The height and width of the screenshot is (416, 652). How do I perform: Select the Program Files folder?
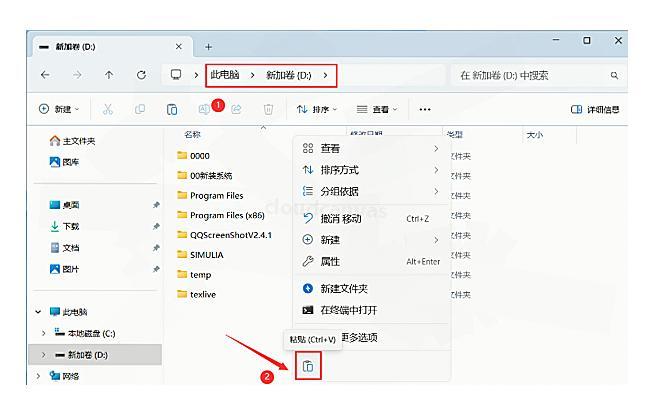(210, 196)
